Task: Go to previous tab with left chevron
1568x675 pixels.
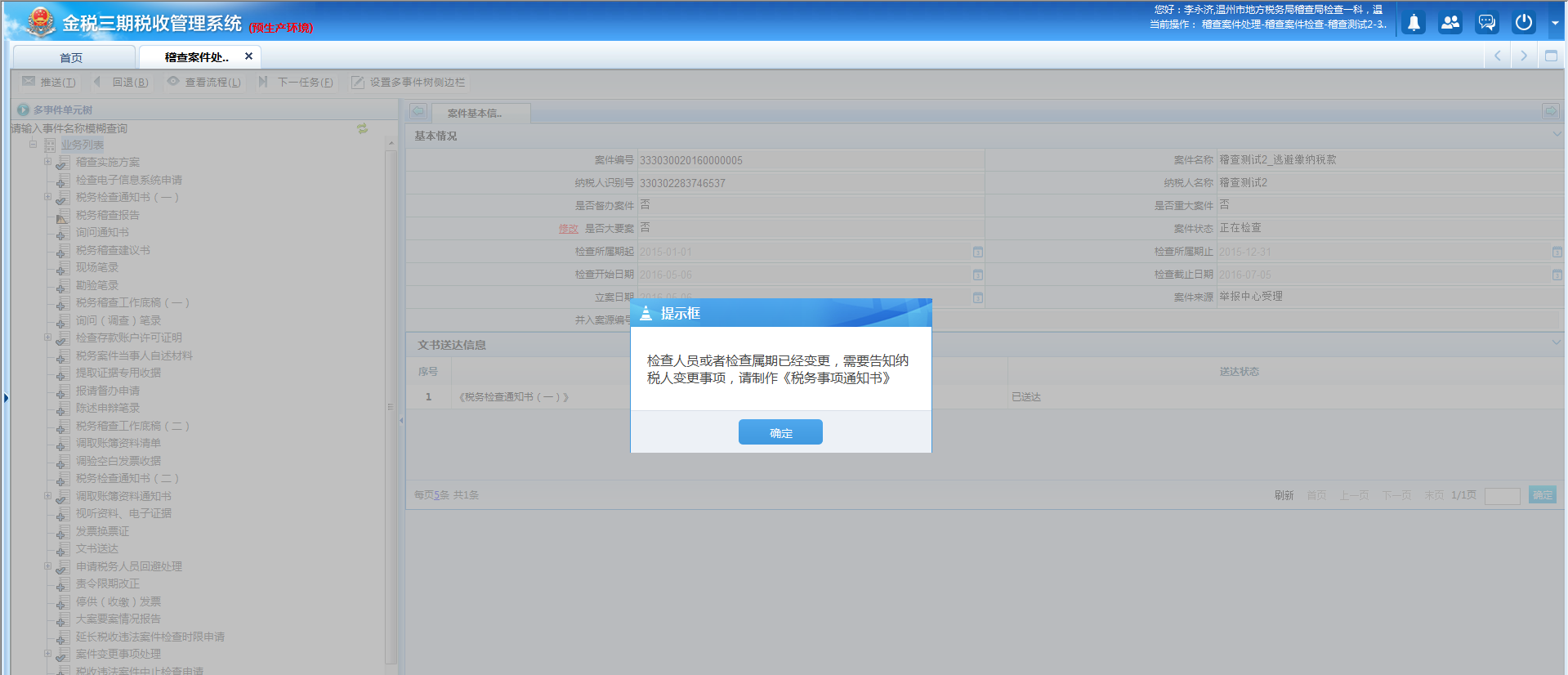Action: tap(1498, 56)
